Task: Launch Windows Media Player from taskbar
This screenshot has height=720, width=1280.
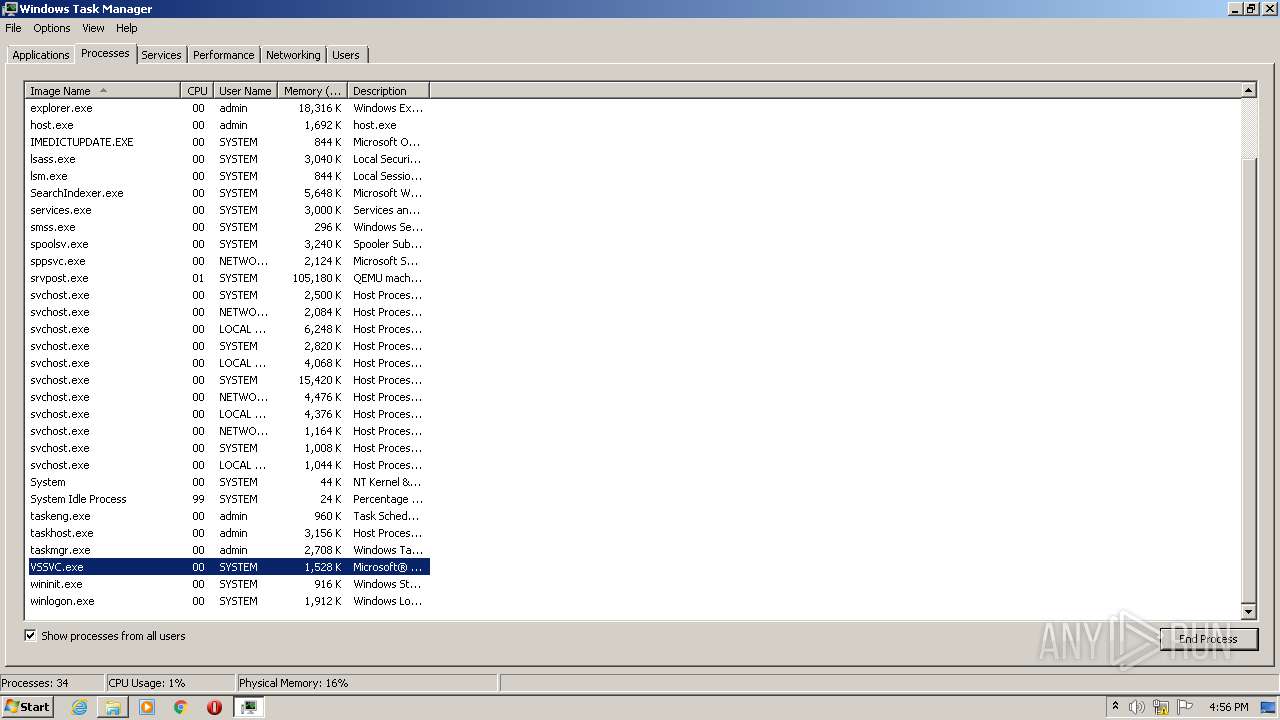Action: pyautogui.click(x=147, y=707)
